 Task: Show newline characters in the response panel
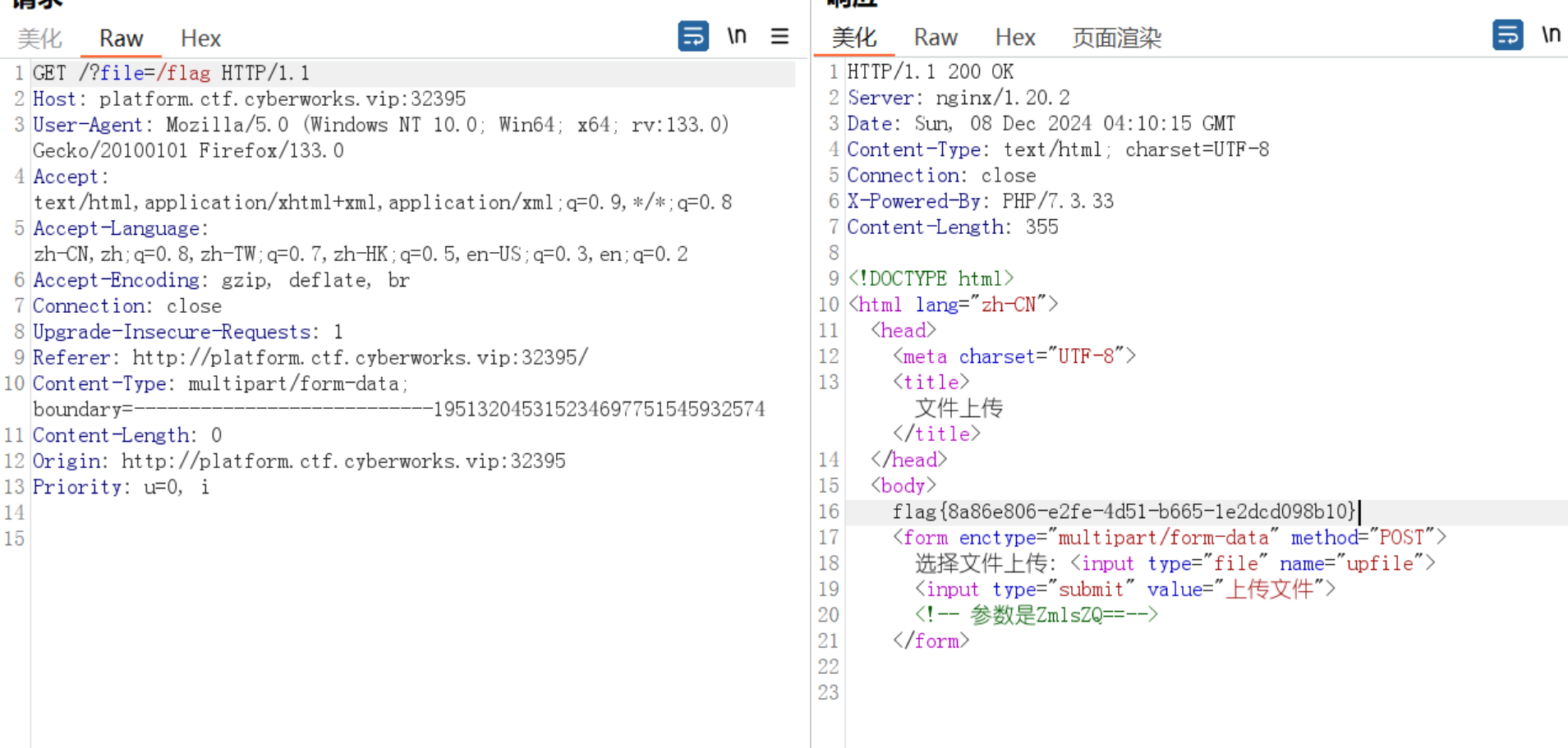(1552, 34)
